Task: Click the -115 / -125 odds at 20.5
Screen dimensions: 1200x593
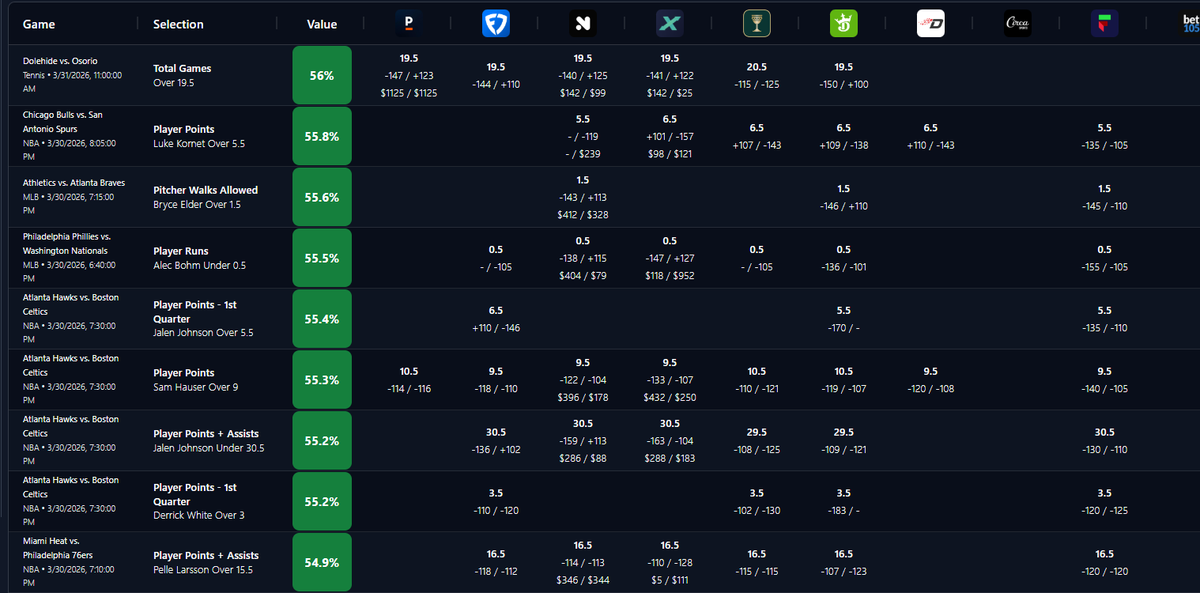Action: pyautogui.click(x=757, y=84)
